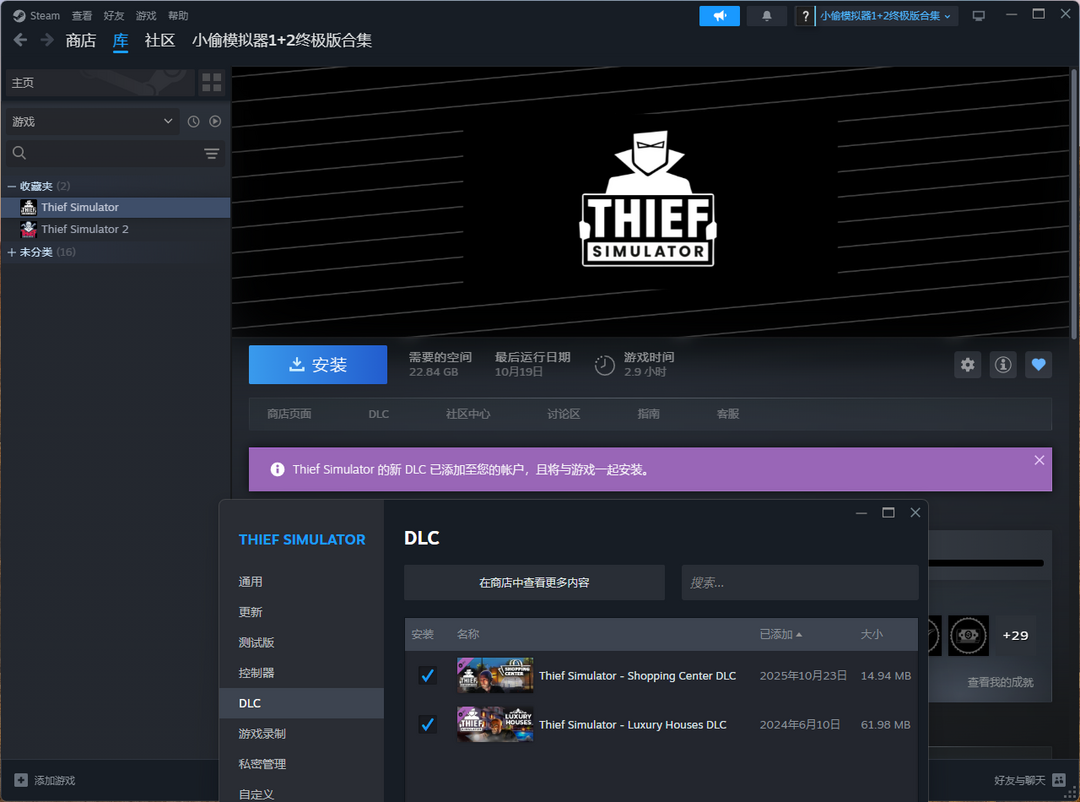Open the advanced filter icon in search bar
The height and width of the screenshot is (802, 1080).
(211, 153)
